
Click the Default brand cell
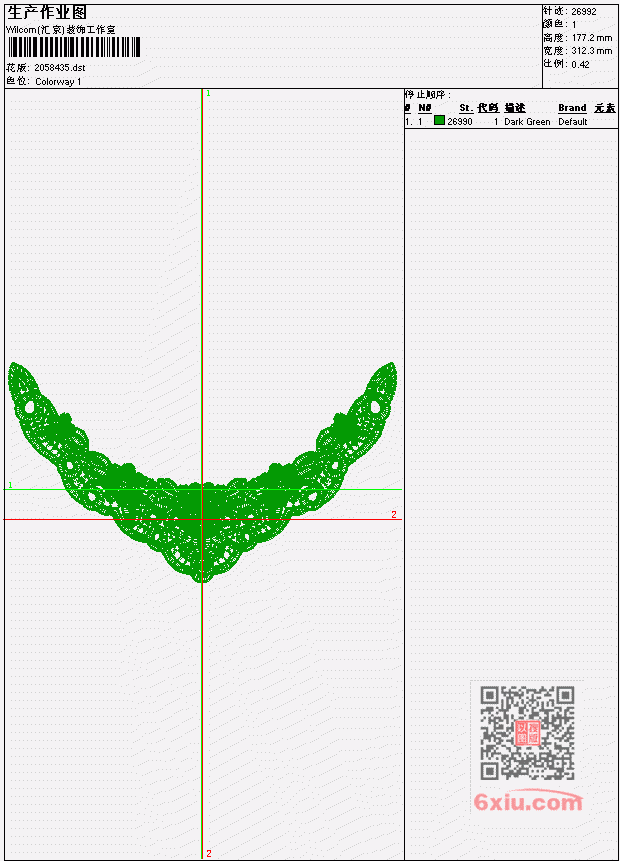[x=573, y=121]
